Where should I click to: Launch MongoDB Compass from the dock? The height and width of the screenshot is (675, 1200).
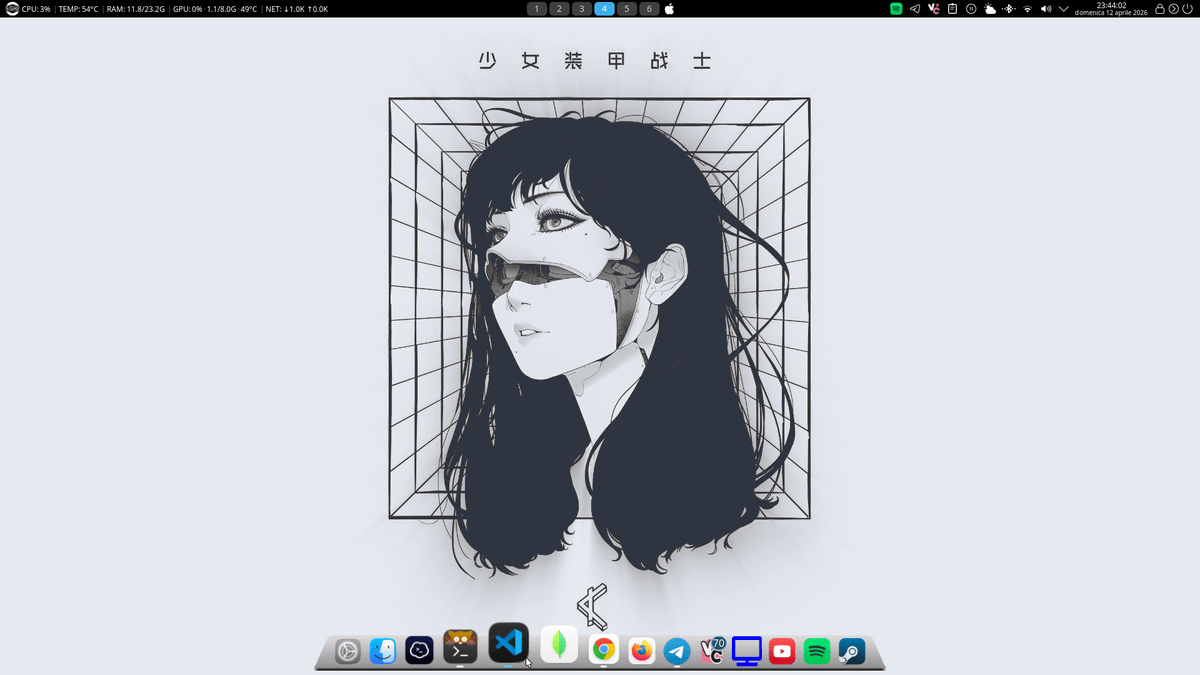click(x=559, y=645)
